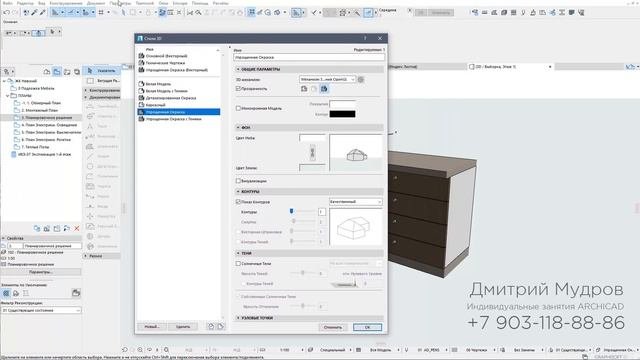The height and width of the screenshot is (360, 640).
Task: Click the Arrow (Указатель) tool in toolbox
Action: point(102,71)
